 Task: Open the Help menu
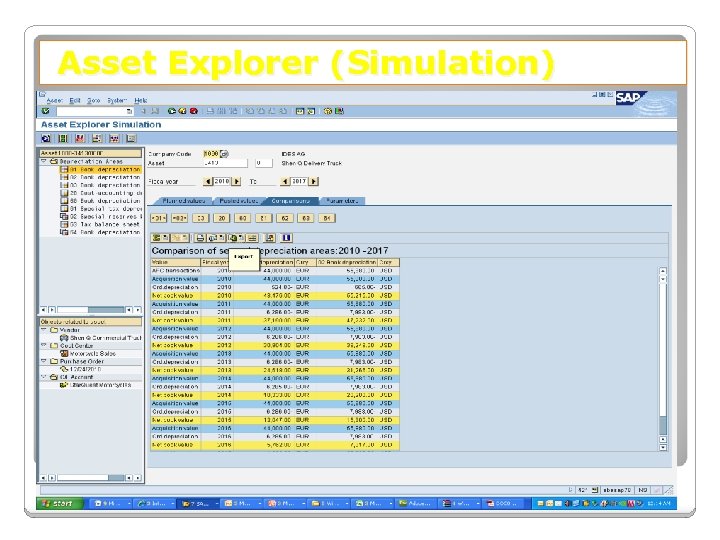tap(141, 101)
